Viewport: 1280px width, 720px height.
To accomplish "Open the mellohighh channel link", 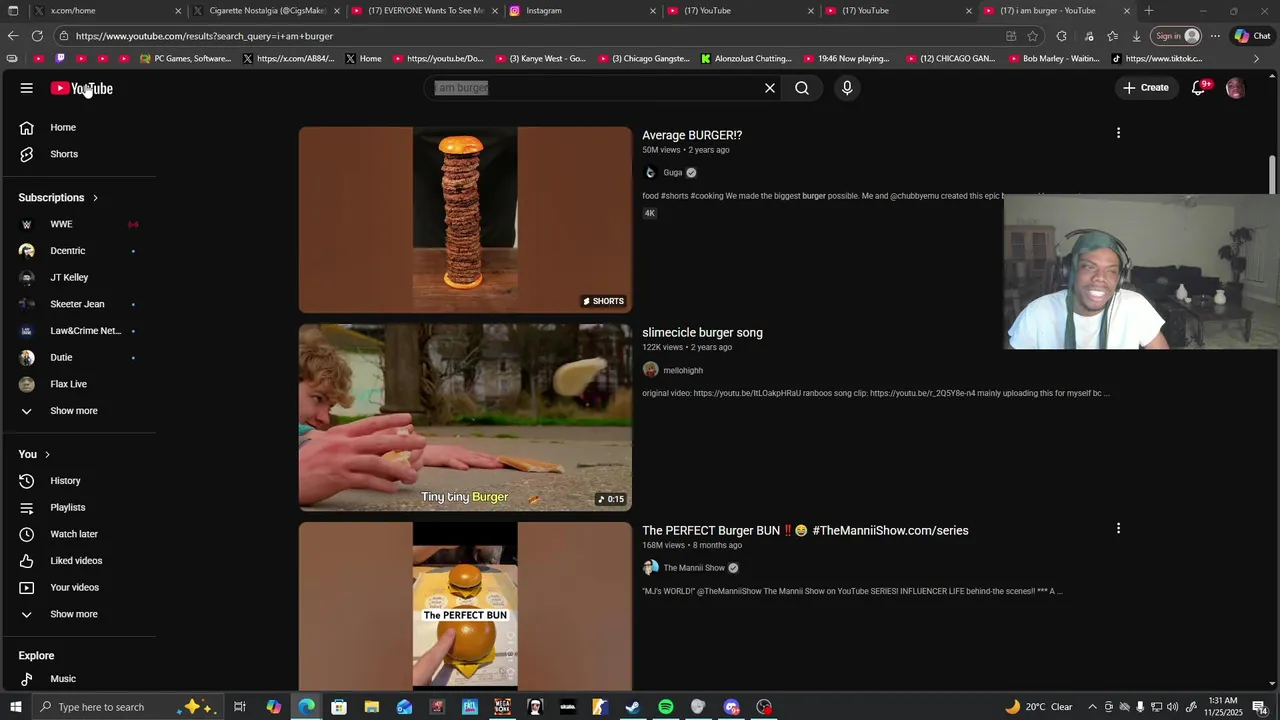I will (683, 371).
